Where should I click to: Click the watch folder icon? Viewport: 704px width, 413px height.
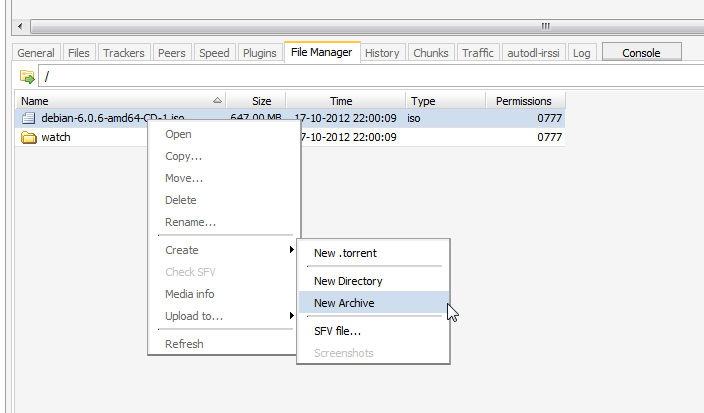(x=29, y=137)
